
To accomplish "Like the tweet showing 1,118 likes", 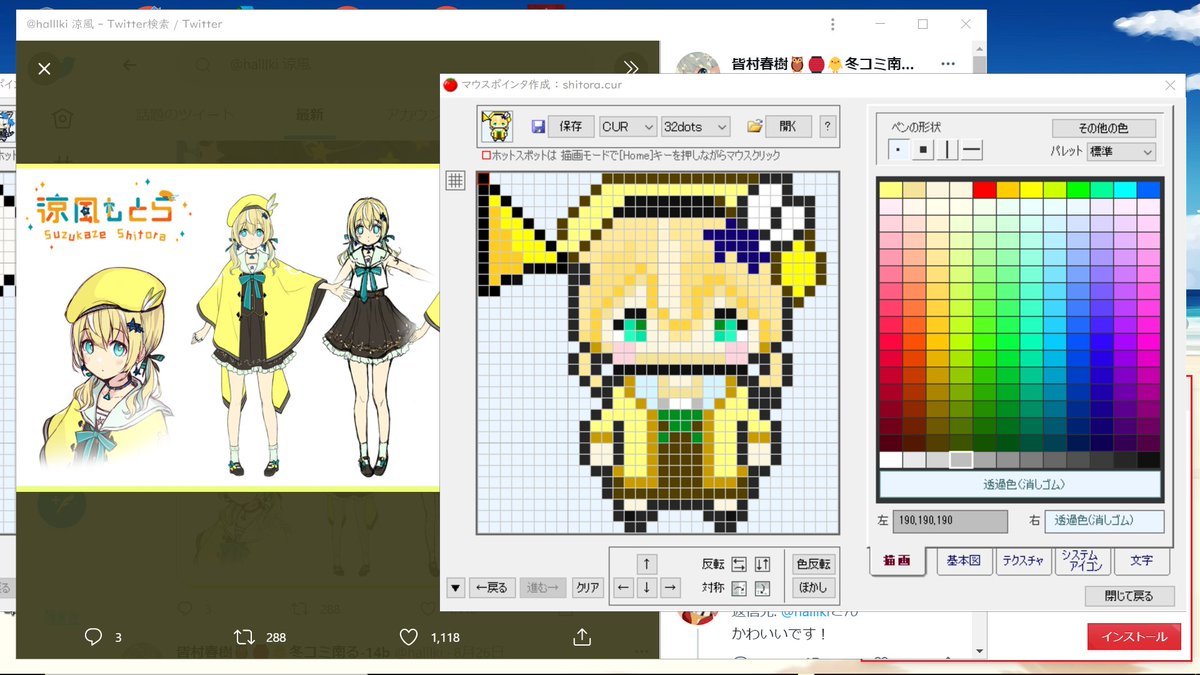I will pyautogui.click(x=408, y=637).
